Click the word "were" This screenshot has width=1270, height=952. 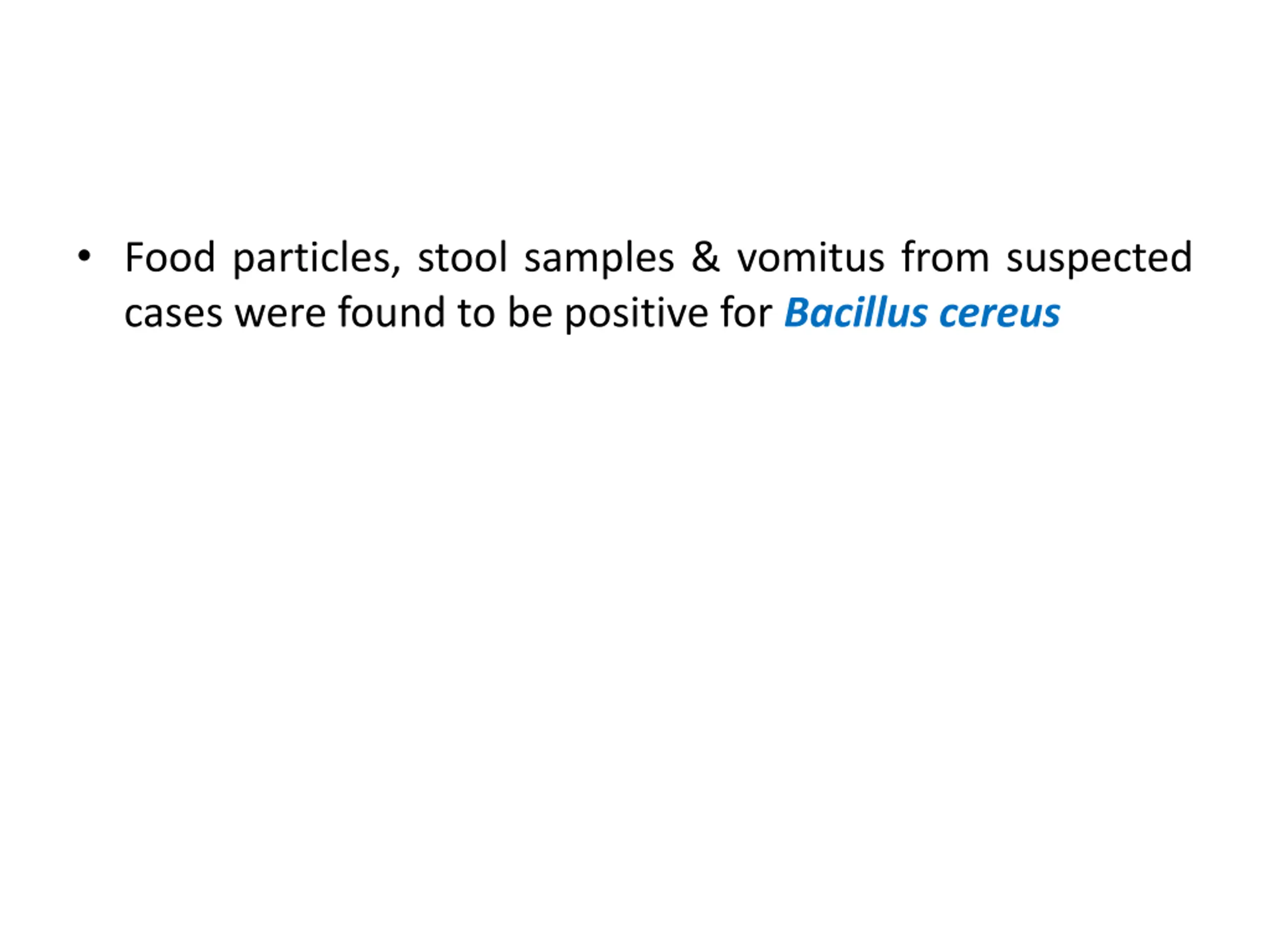[280, 314]
